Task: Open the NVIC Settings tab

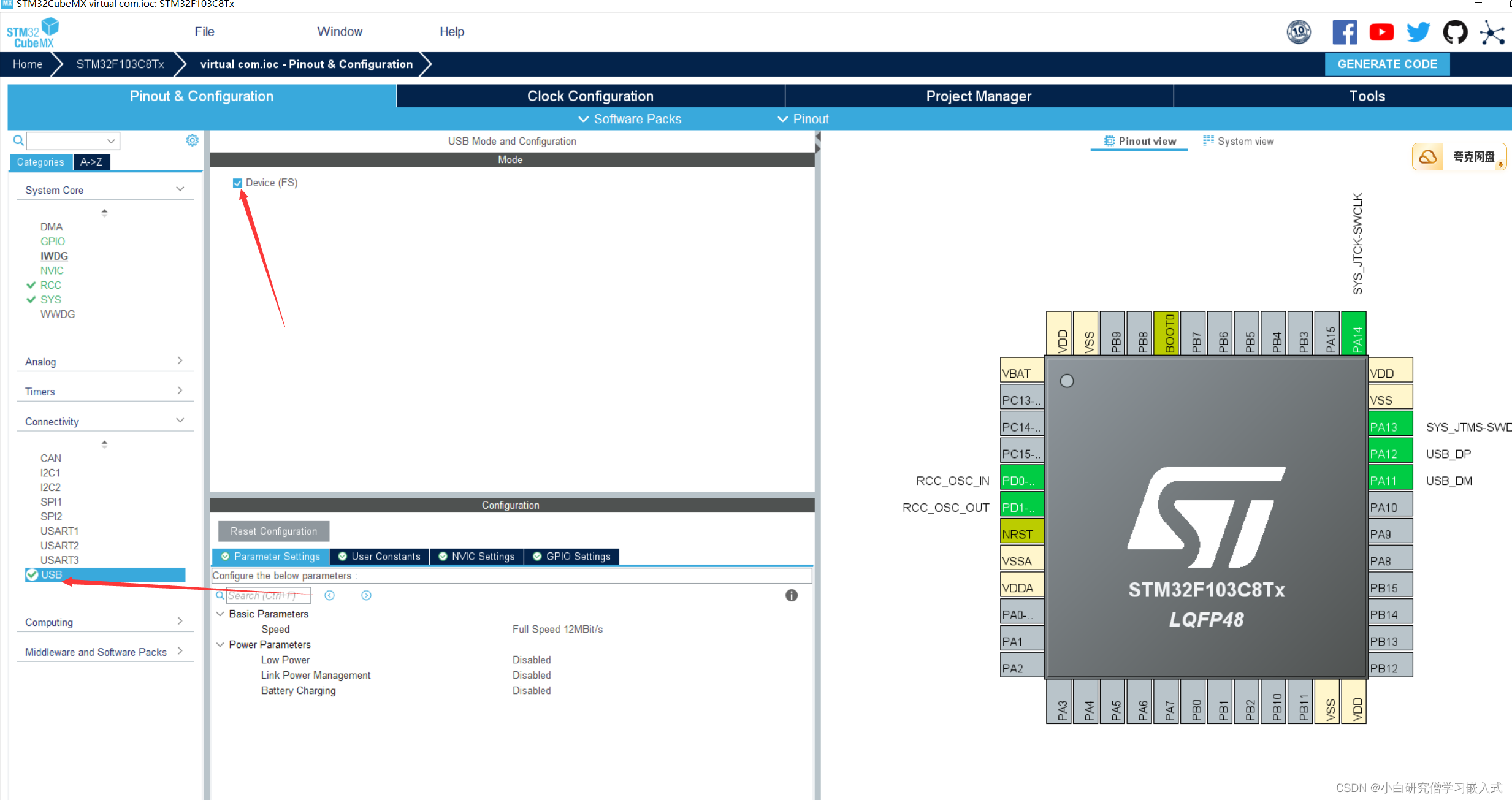Action: point(476,557)
